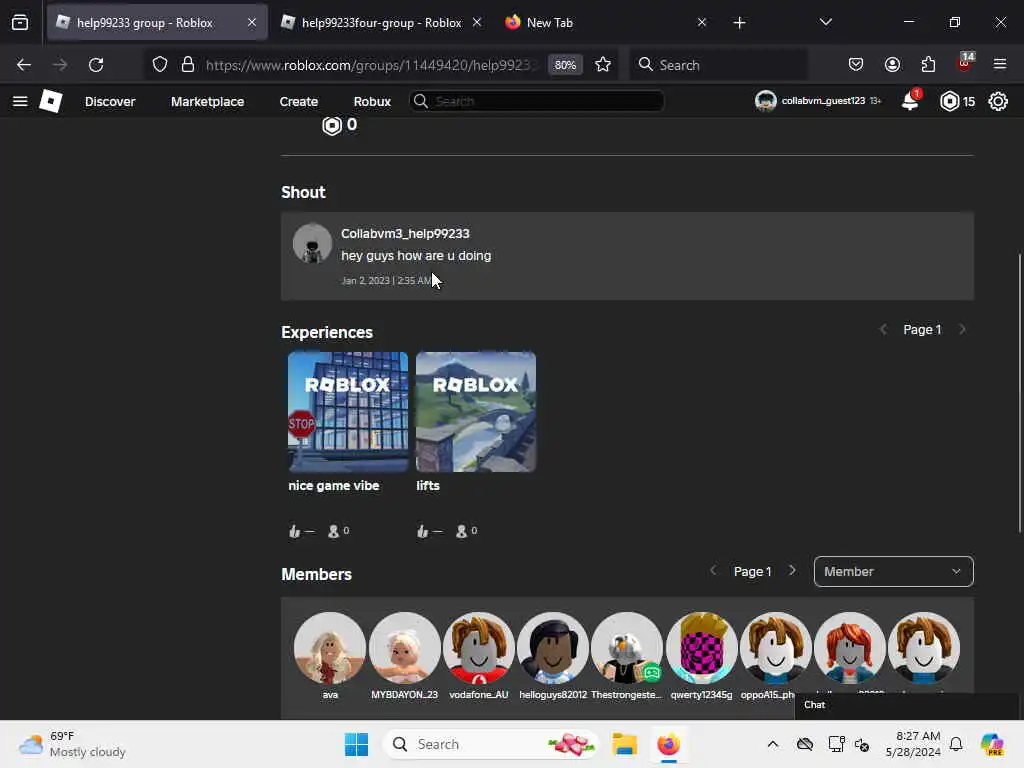This screenshot has height=768, width=1024.
Task: Click the shout poster avatar image
Action: (x=312, y=244)
